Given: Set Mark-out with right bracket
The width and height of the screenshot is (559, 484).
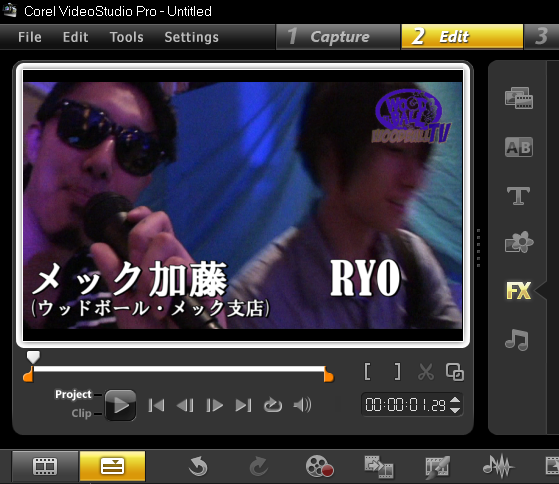Looking at the screenshot, I should (x=397, y=372).
